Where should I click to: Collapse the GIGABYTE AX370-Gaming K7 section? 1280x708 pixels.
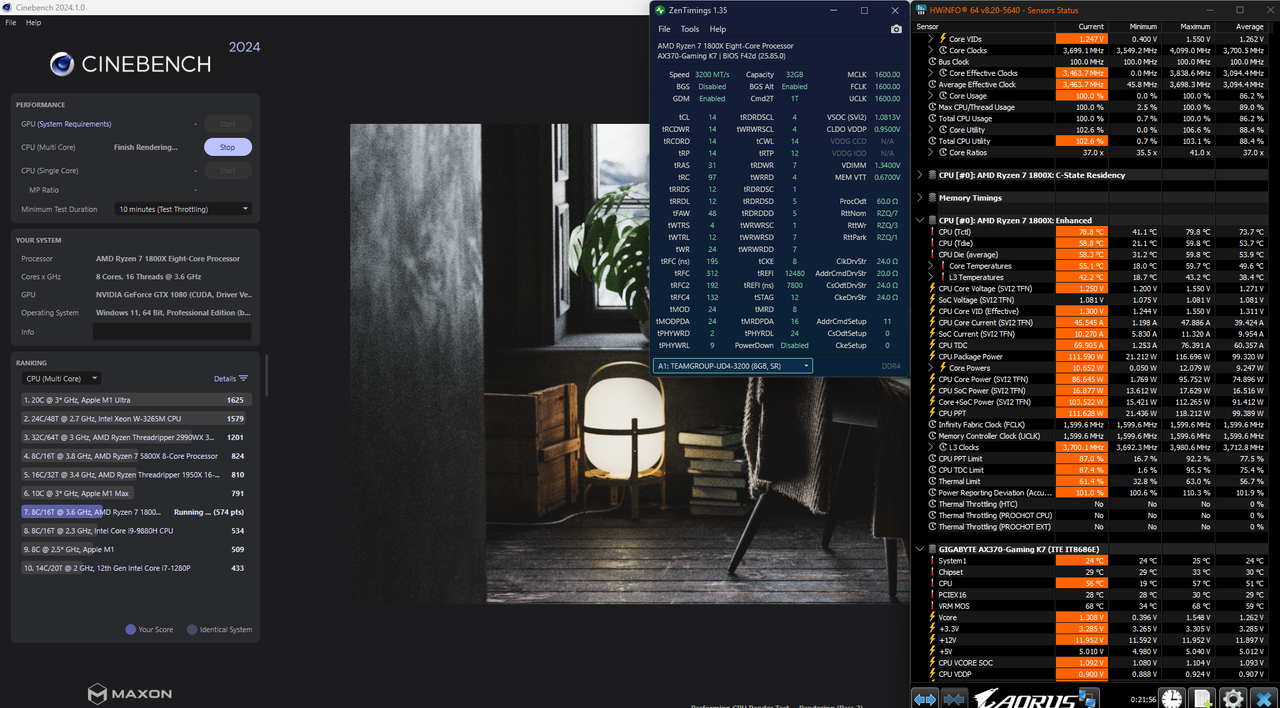point(920,549)
